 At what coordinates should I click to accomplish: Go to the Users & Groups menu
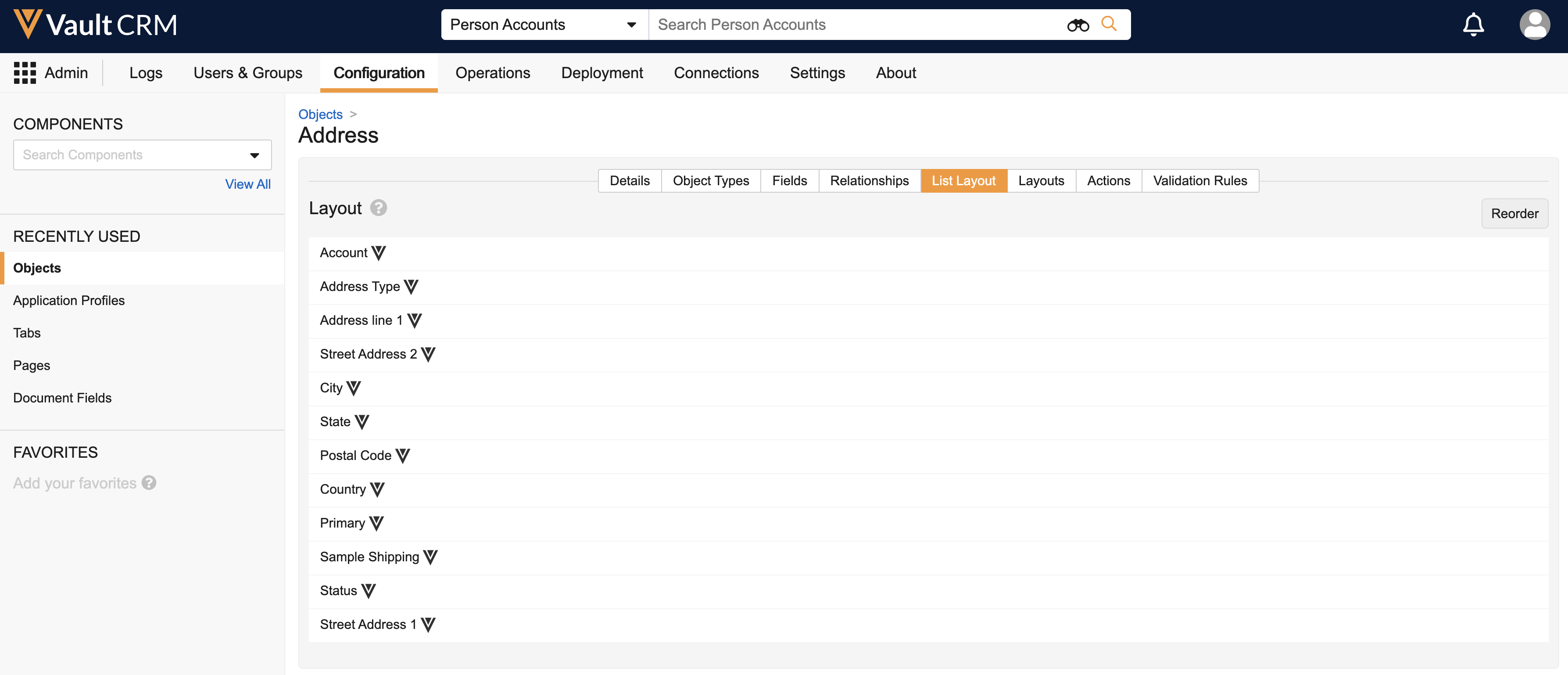click(x=248, y=73)
